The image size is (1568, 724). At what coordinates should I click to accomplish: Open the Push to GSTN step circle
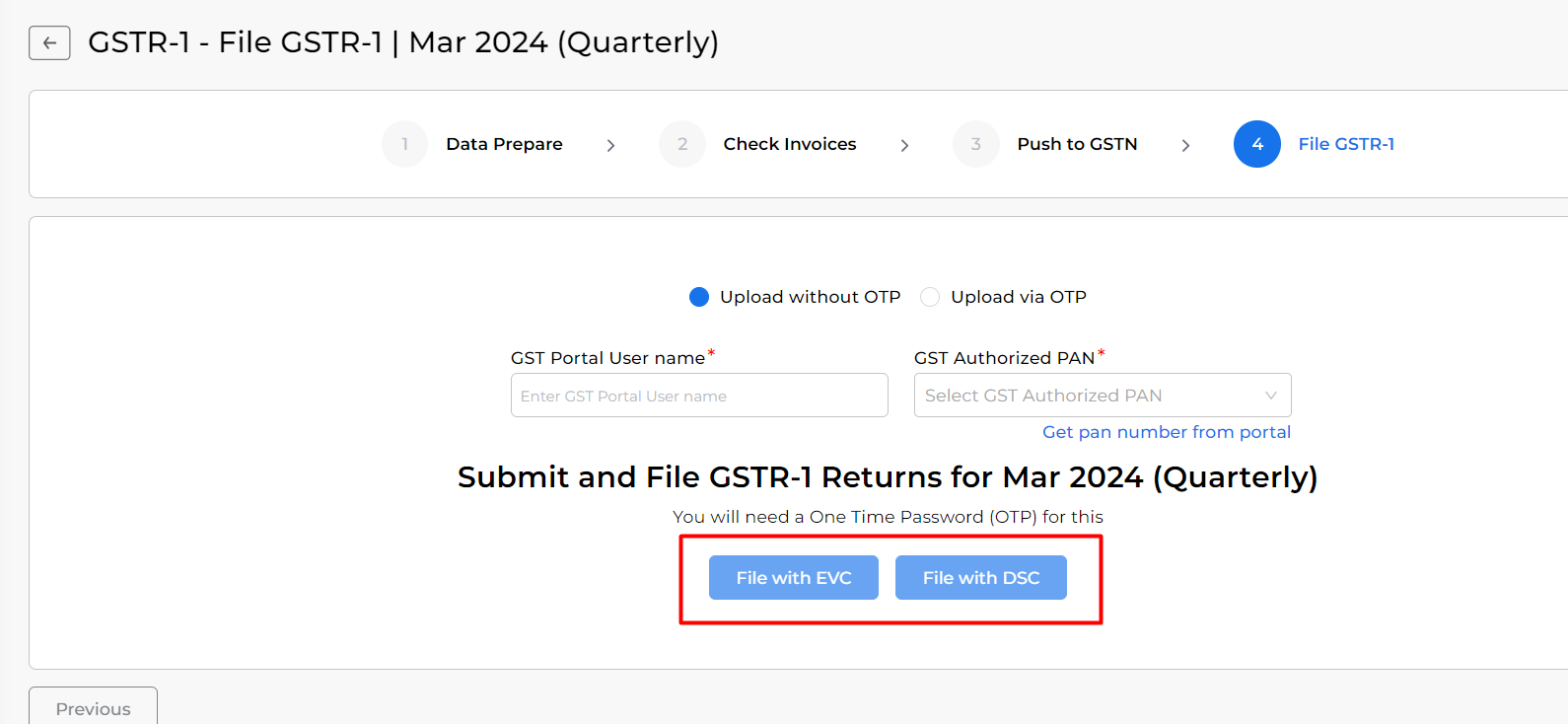pyautogui.click(x=975, y=144)
